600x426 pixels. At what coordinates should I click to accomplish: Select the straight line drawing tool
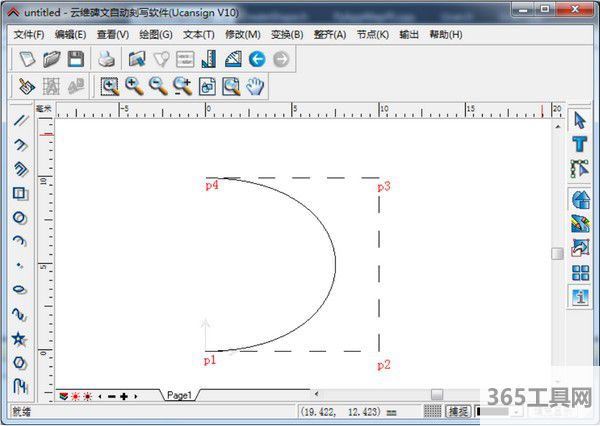pyautogui.click(x=19, y=122)
